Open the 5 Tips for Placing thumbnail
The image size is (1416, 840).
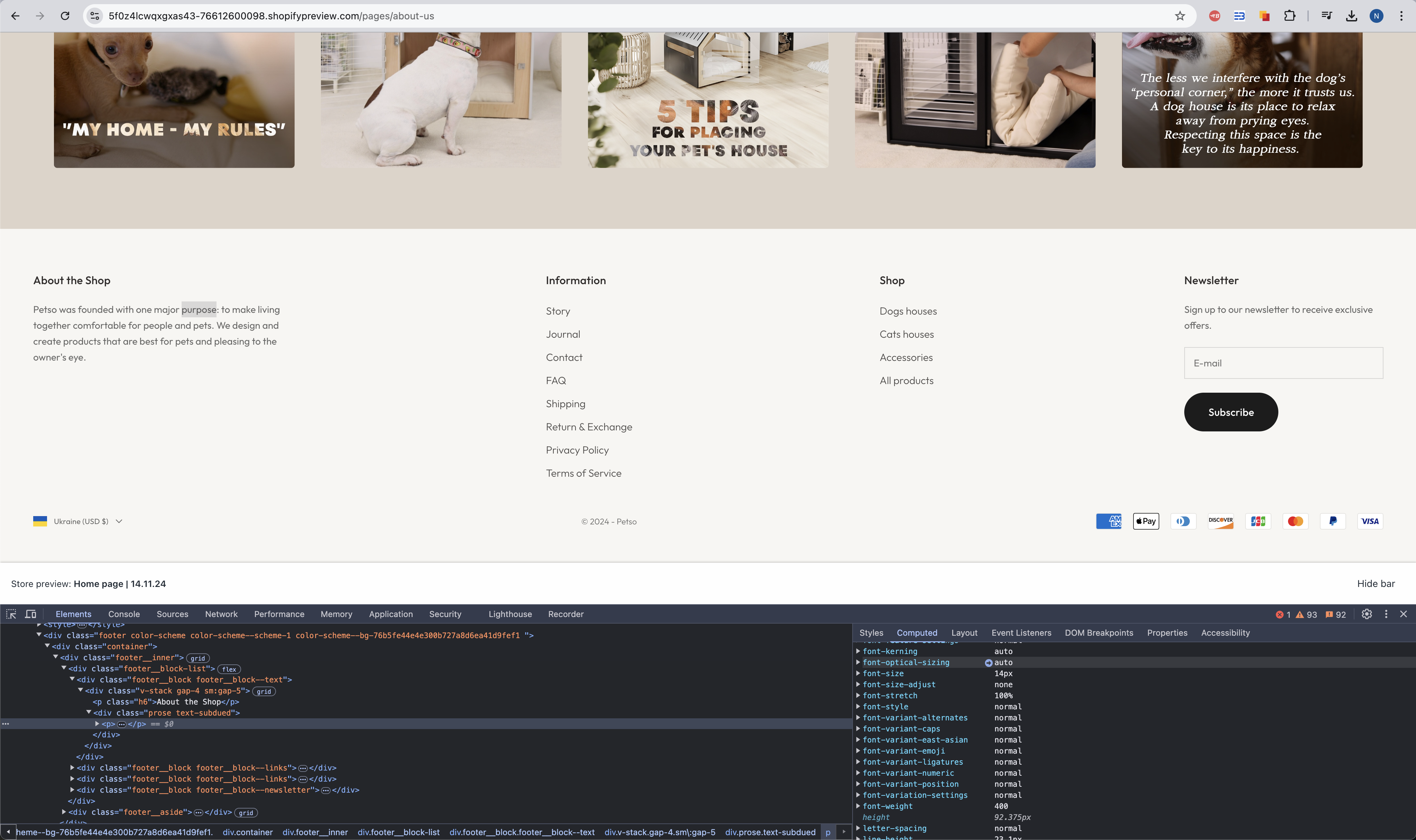coord(708,100)
